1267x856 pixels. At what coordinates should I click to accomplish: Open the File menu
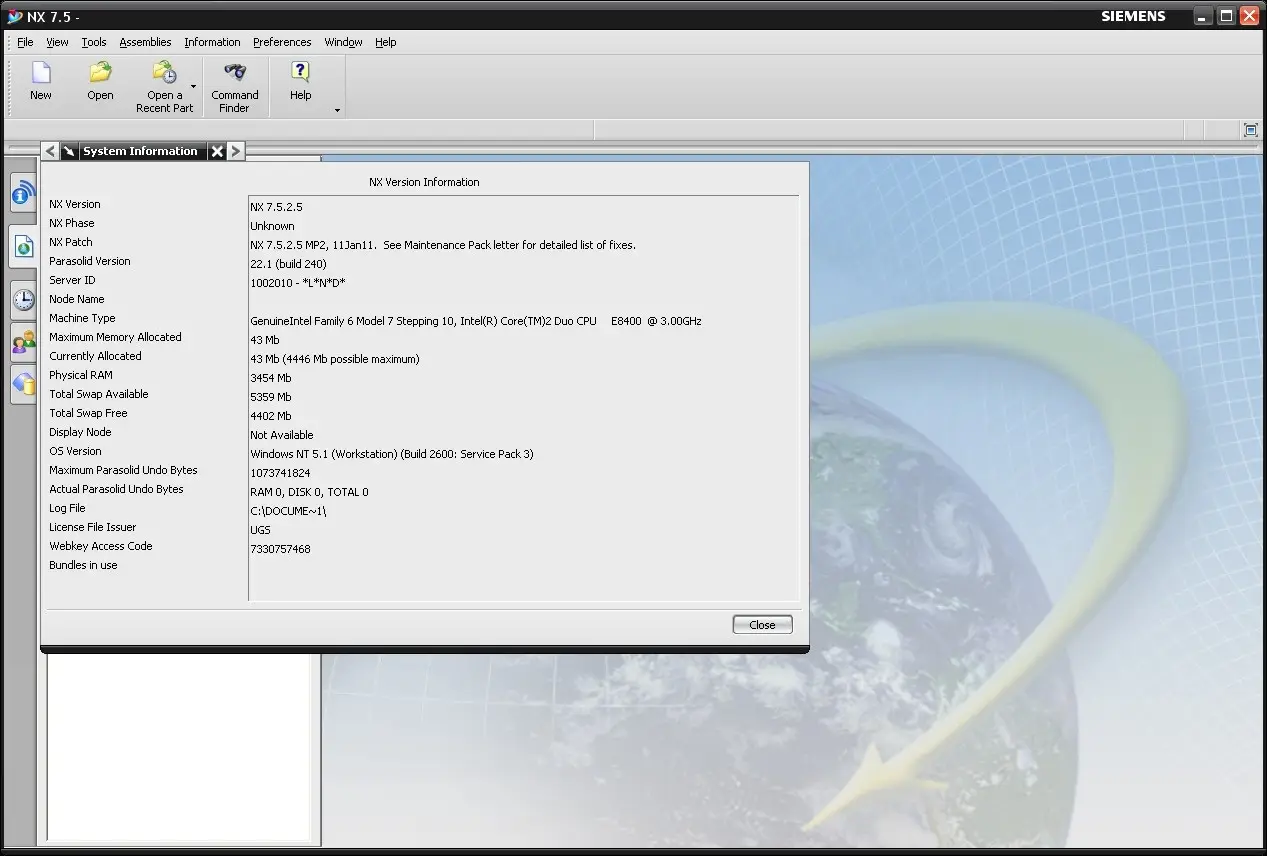tap(25, 42)
